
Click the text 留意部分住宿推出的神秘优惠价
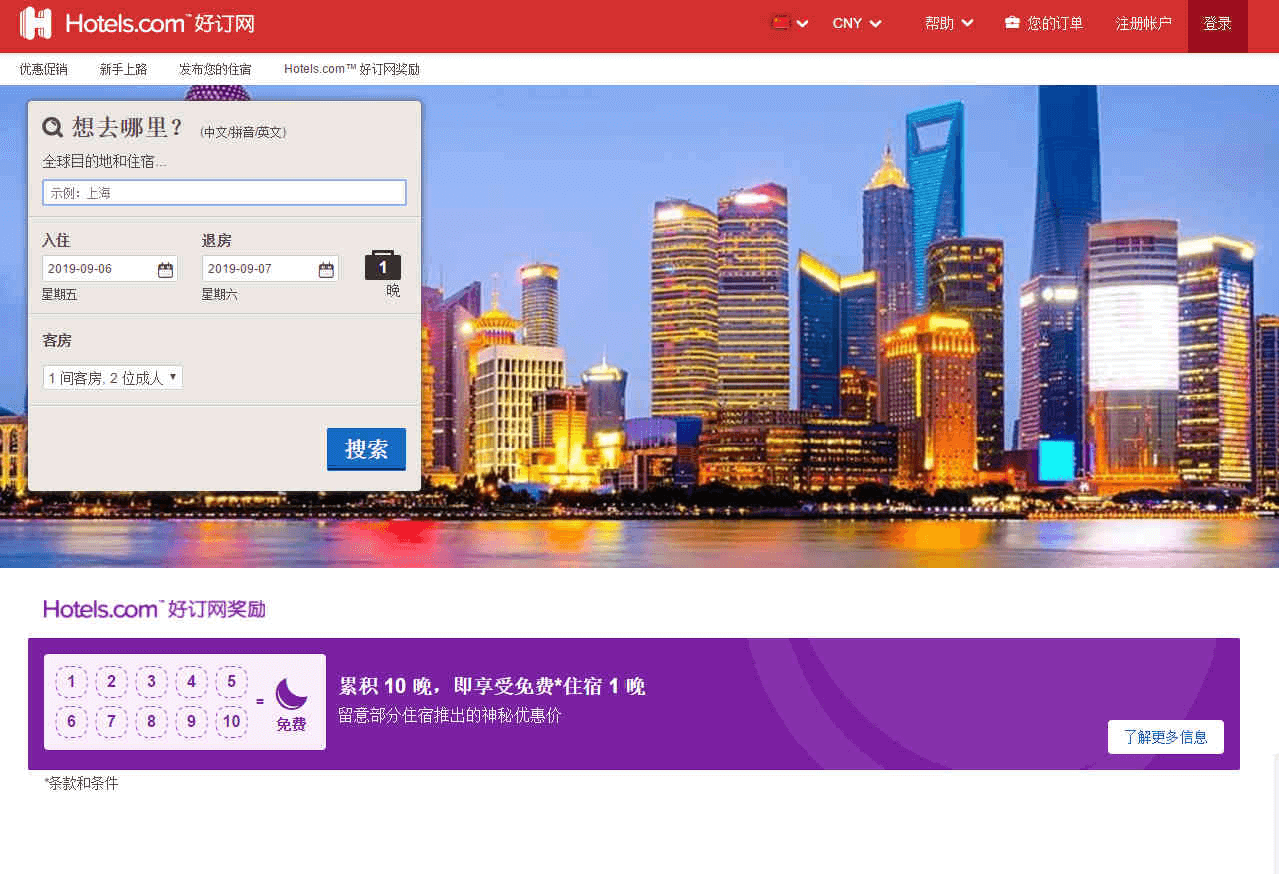(450, 716)
